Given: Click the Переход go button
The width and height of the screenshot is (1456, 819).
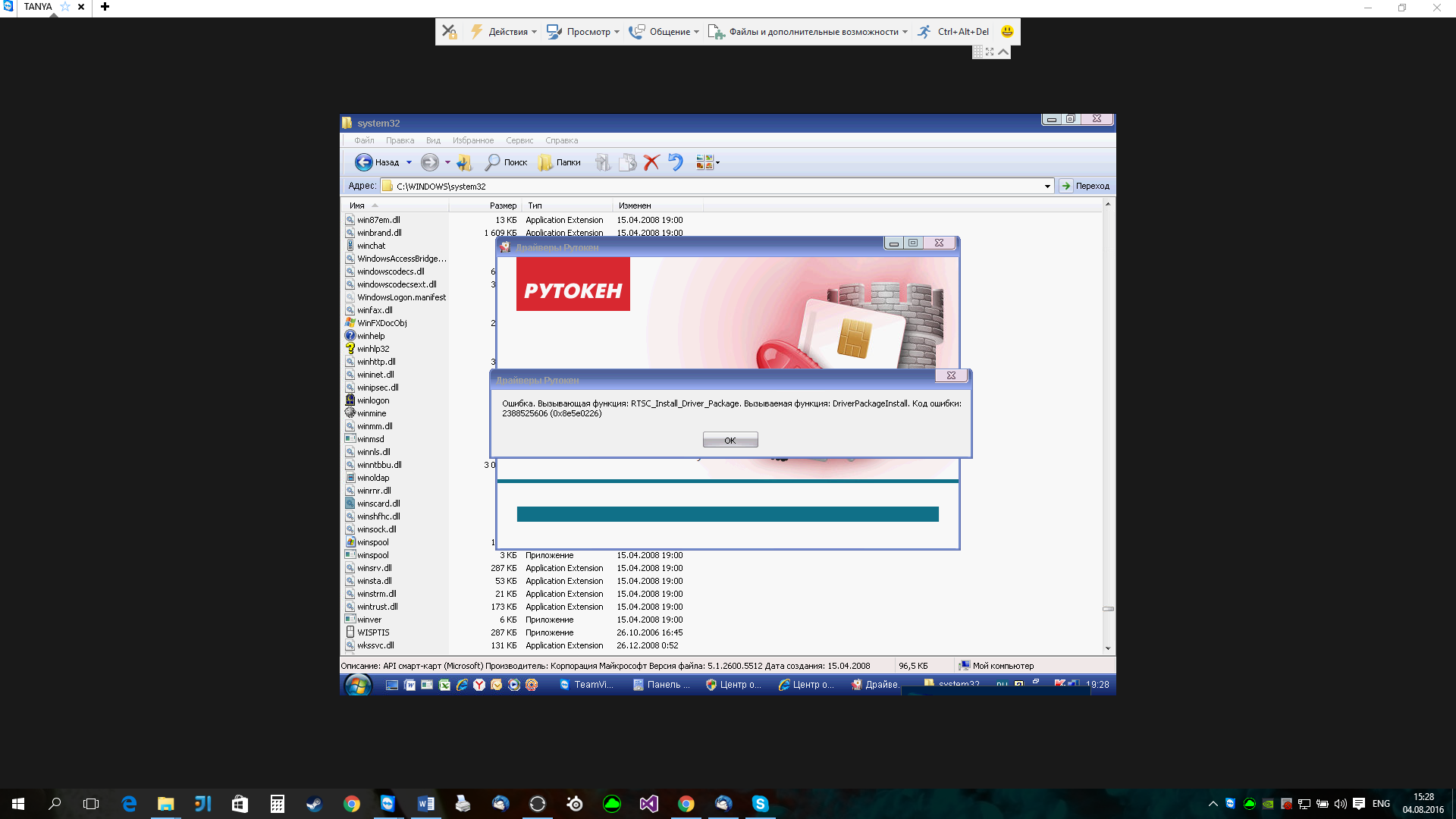Looking at the screenshot, I should point(1084,186).
